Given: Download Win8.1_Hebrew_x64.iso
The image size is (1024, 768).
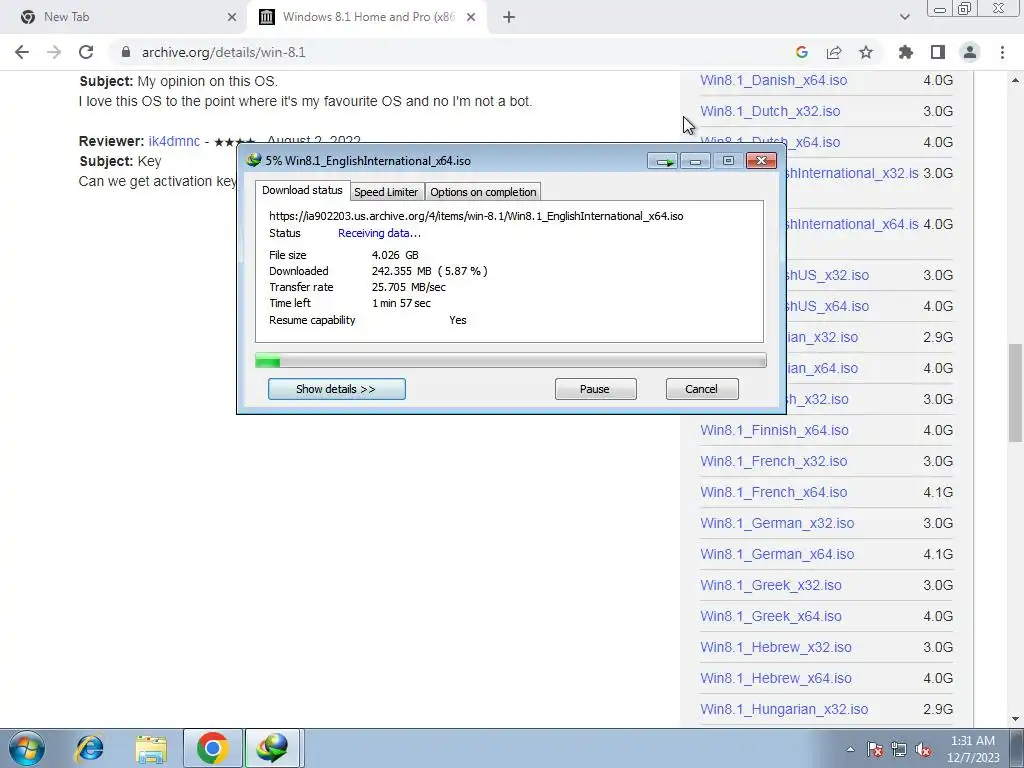Looking at the screenshot, I should [x=776, y=679].
